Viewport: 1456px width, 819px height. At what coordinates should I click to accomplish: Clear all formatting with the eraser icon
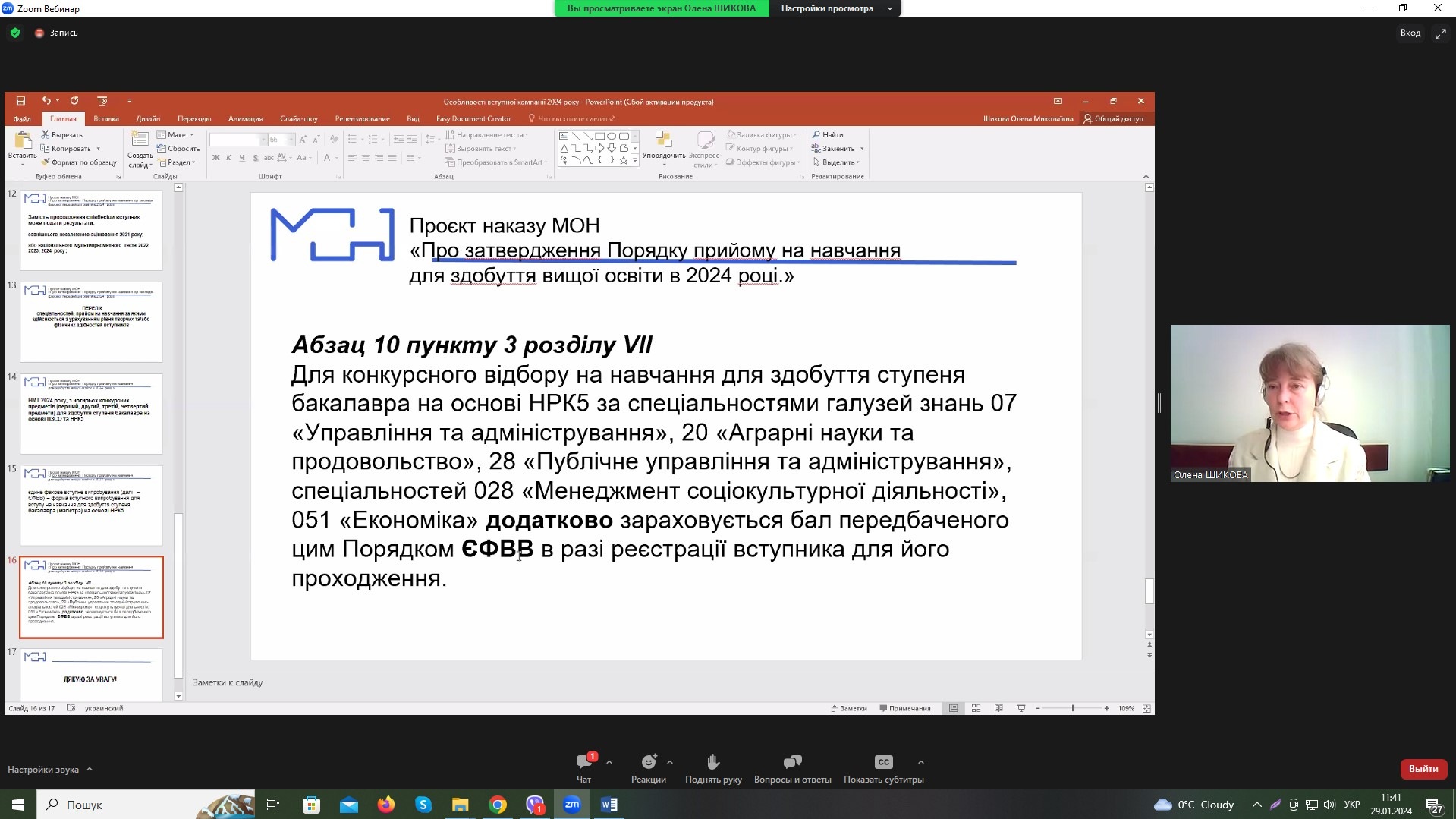334,140
